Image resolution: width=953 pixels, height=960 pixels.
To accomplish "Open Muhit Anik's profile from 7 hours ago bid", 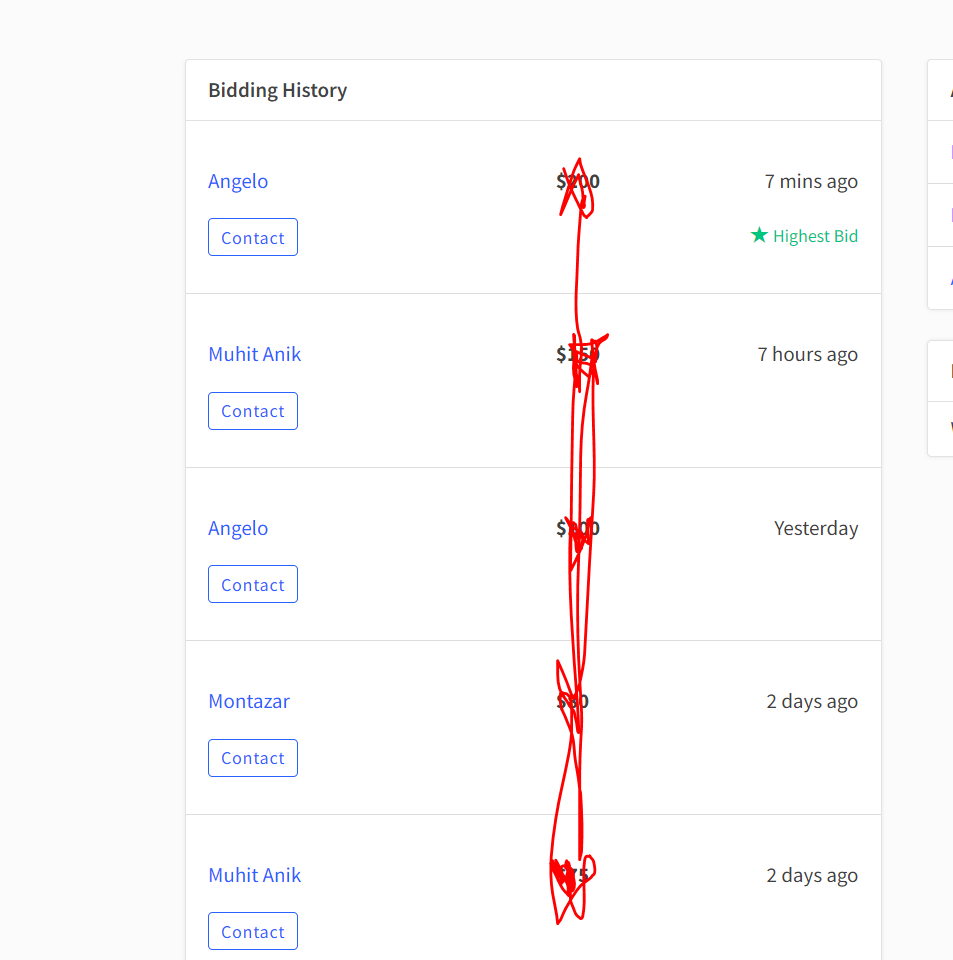I will click(255, 354).
